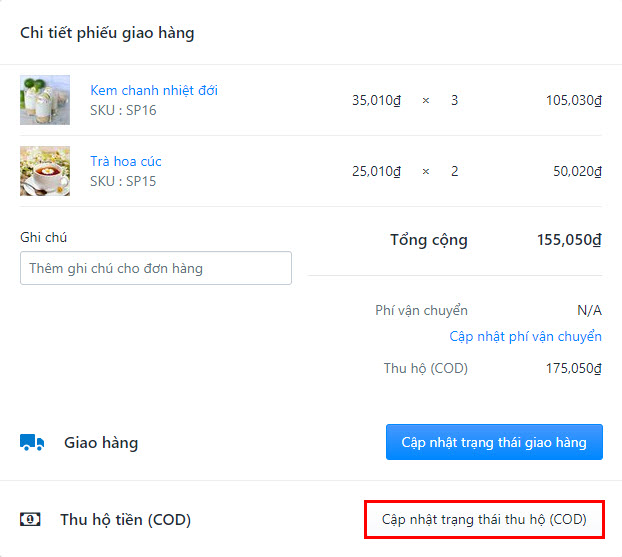Click the 105,030đ line total

coord(574,100)
